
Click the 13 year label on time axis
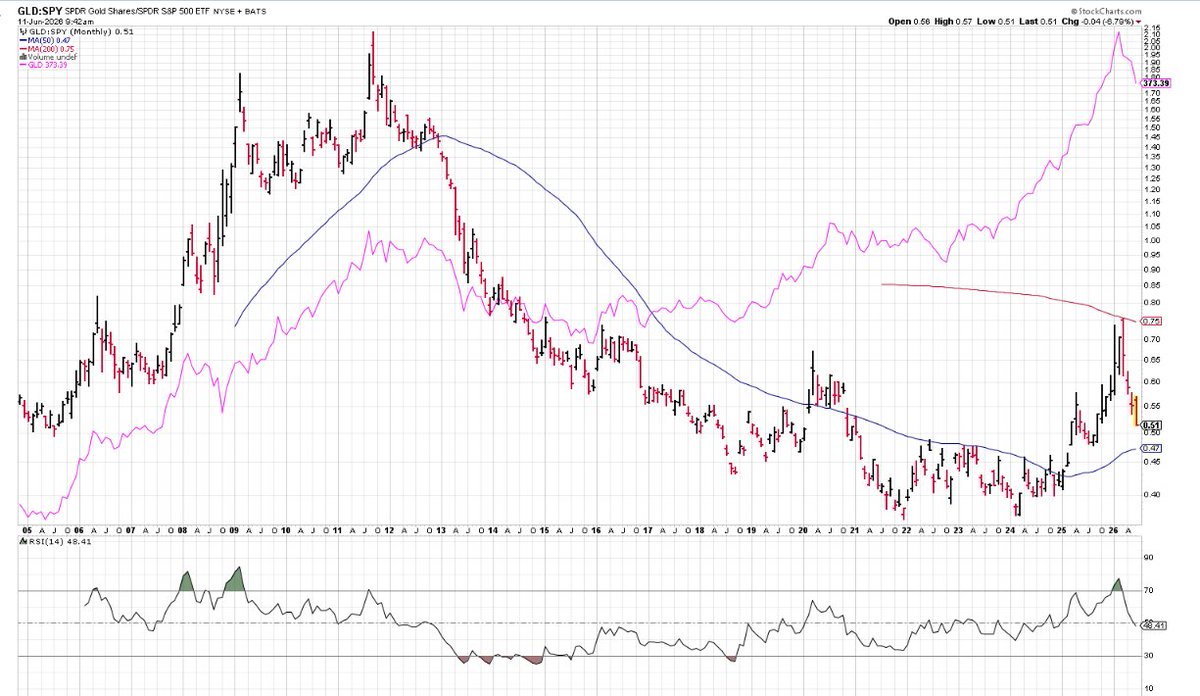click(x=442, y=530)
